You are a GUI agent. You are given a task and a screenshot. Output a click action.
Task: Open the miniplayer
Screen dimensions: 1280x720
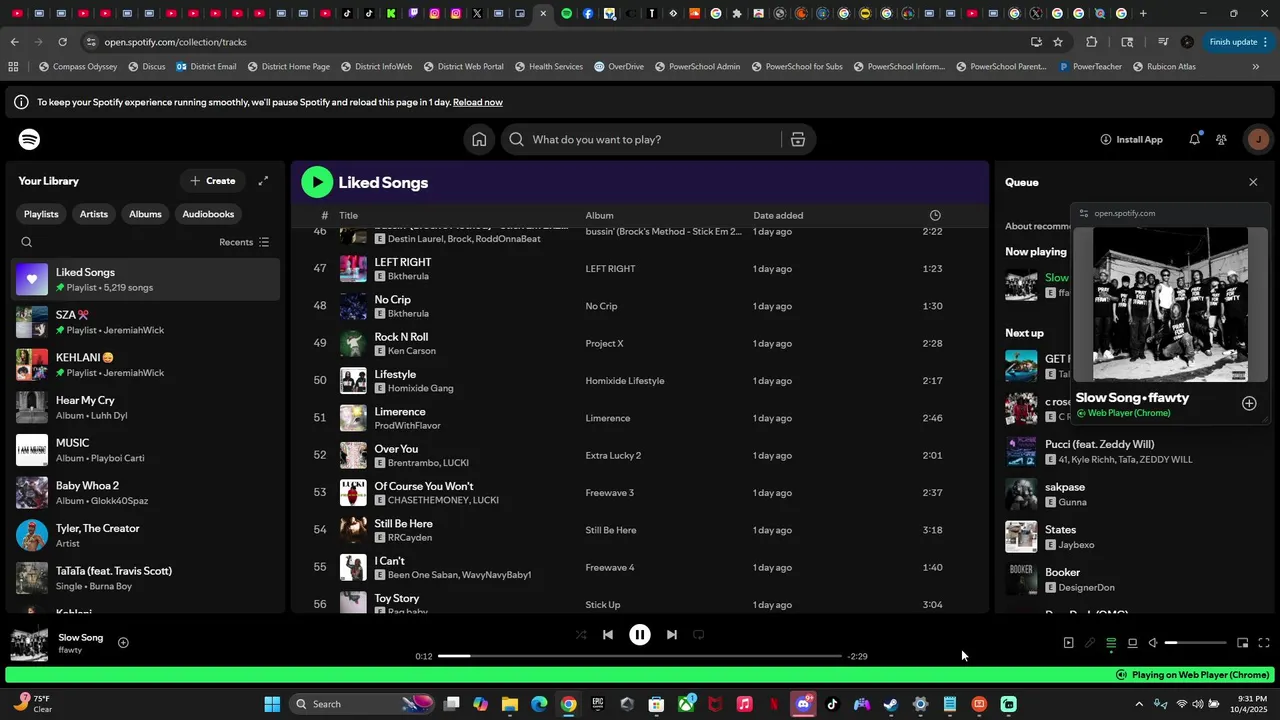(x=1242, y=643)
